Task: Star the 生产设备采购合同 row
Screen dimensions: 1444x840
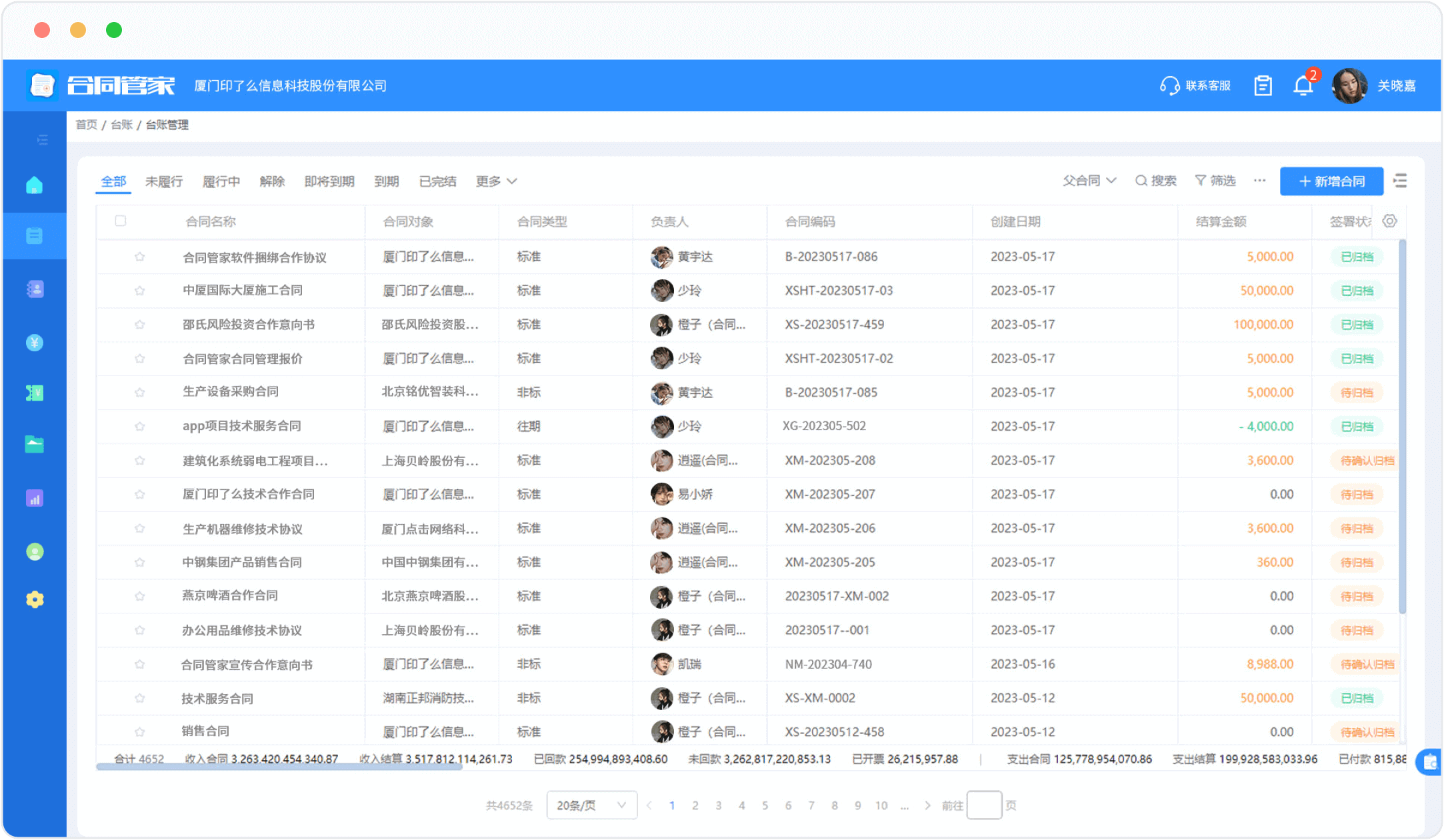Action: 139,393
